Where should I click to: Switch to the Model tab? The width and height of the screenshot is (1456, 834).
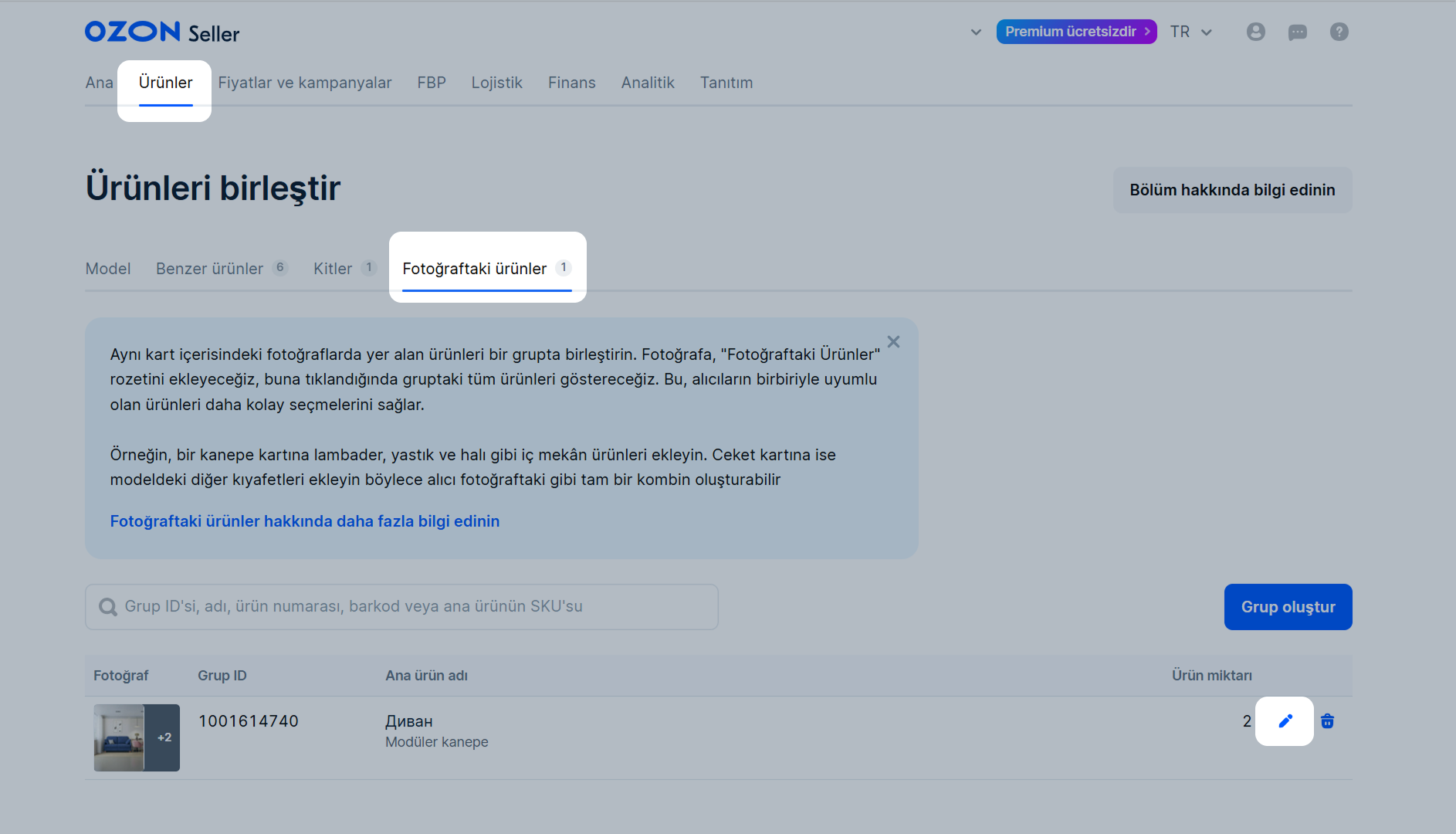click(108, 269)
